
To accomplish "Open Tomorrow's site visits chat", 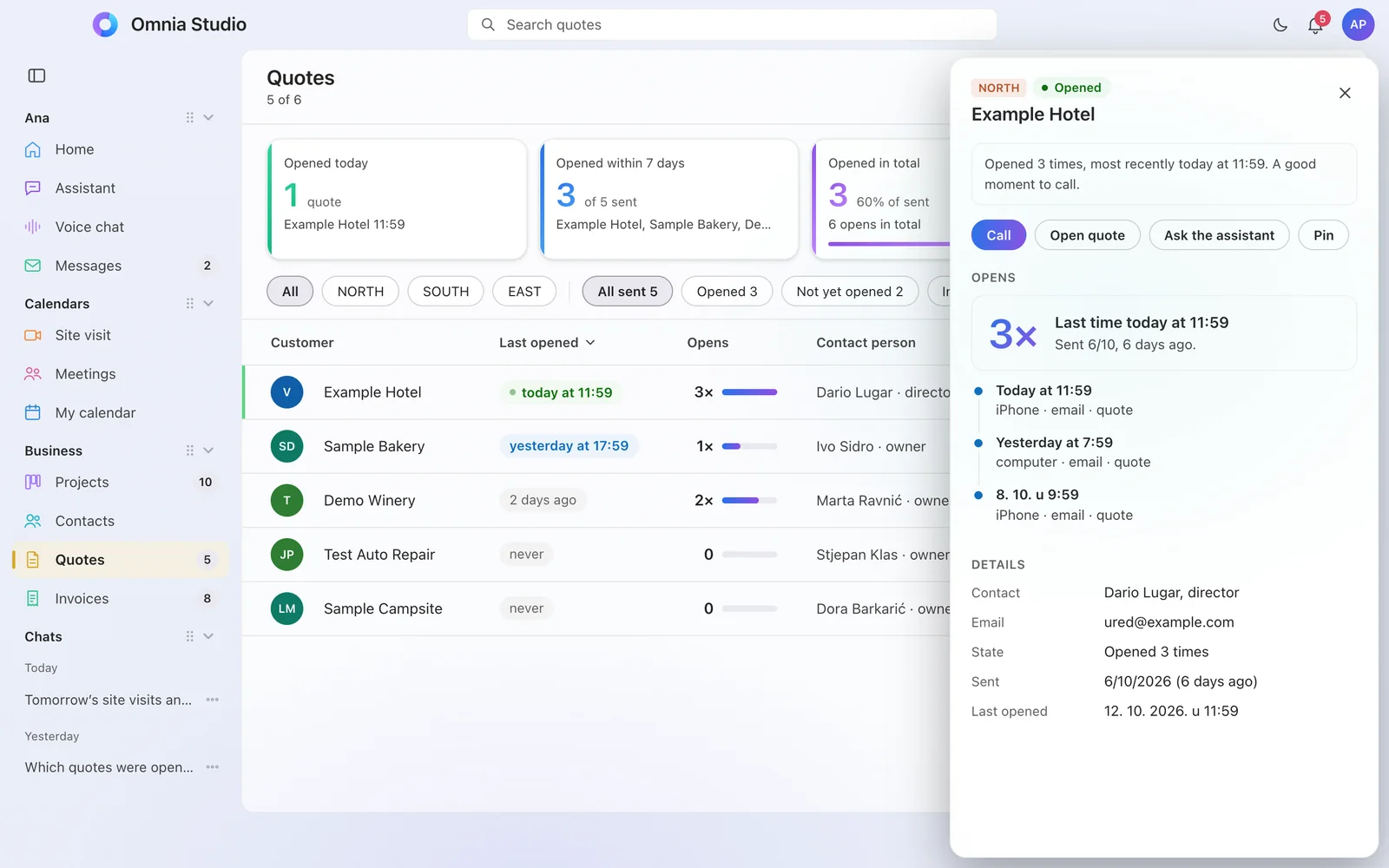I will pos(109,700).
